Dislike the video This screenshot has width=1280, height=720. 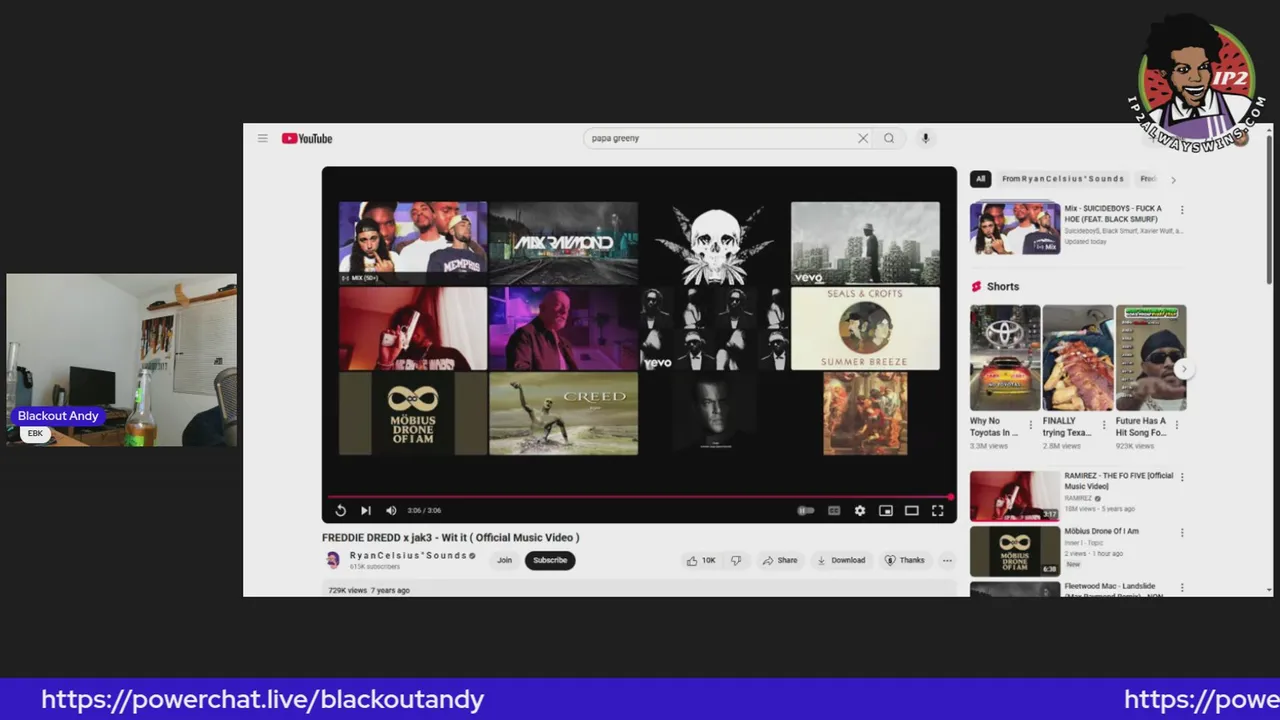pyautogui.click(x=736, y=560)
